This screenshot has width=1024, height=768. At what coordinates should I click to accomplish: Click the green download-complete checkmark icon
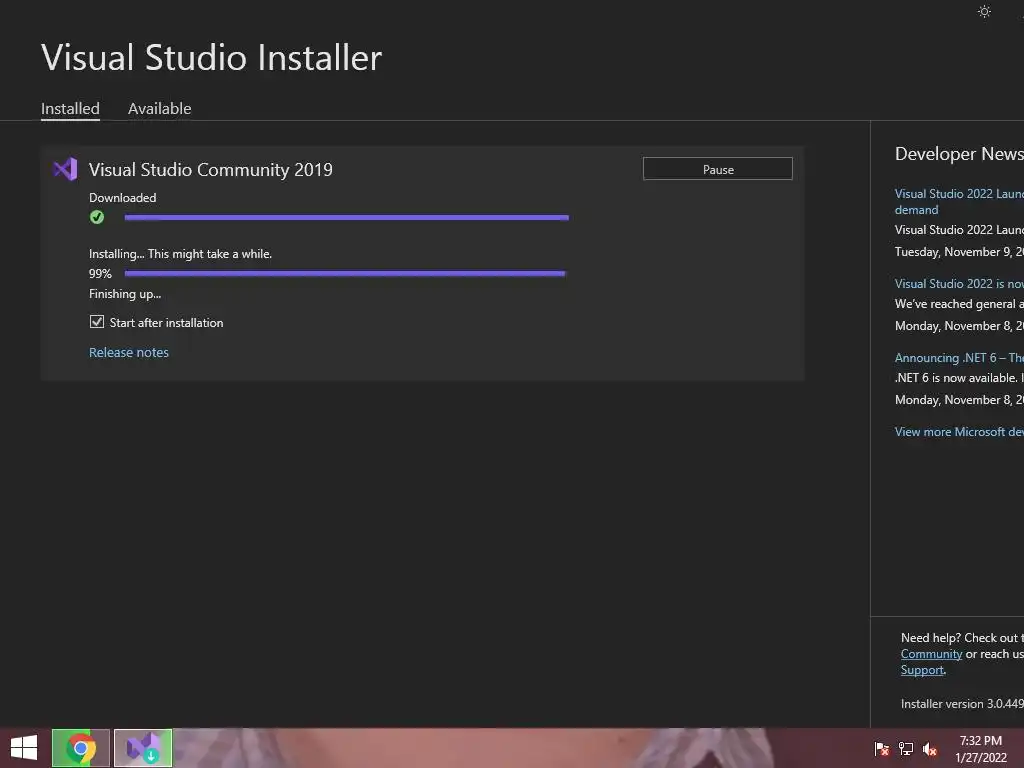click(x=97, y=217)
